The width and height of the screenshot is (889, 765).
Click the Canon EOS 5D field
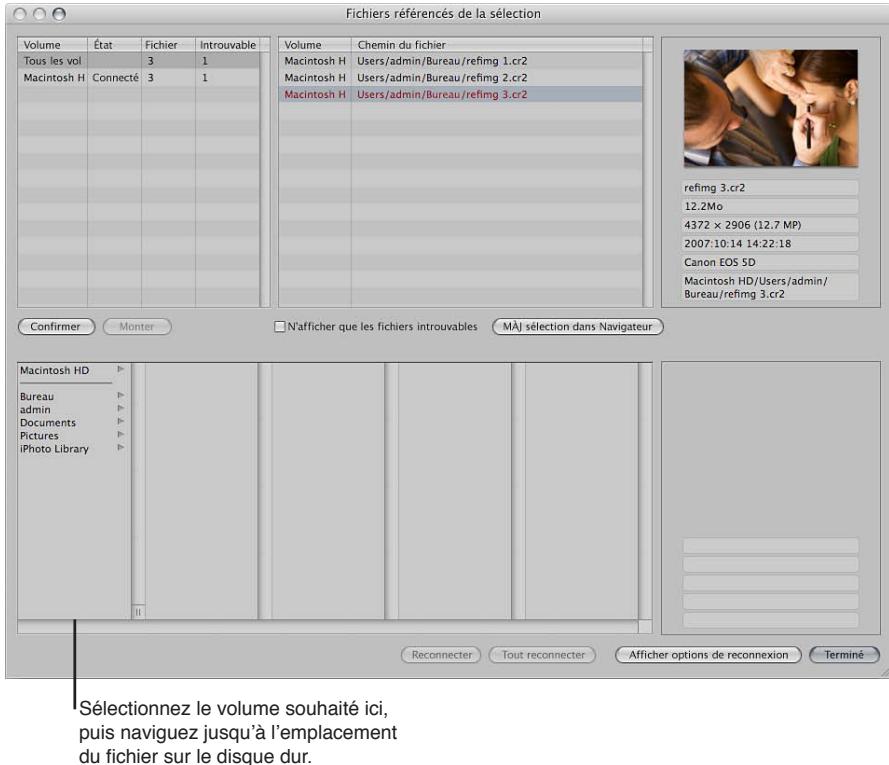click(x=771, y=263)
